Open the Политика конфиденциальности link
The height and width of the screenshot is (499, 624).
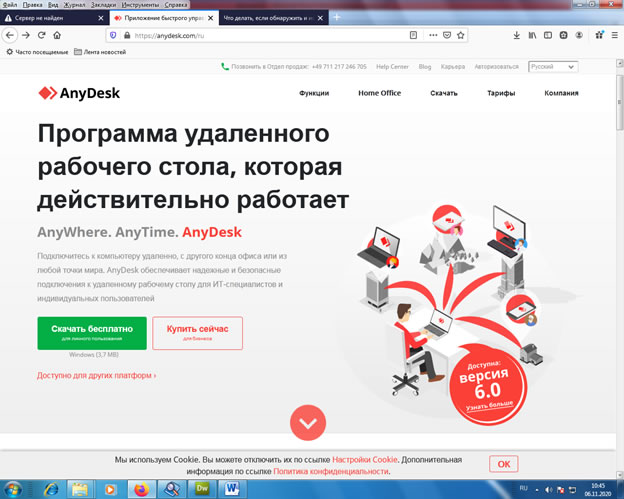click(x=331, y=471)
